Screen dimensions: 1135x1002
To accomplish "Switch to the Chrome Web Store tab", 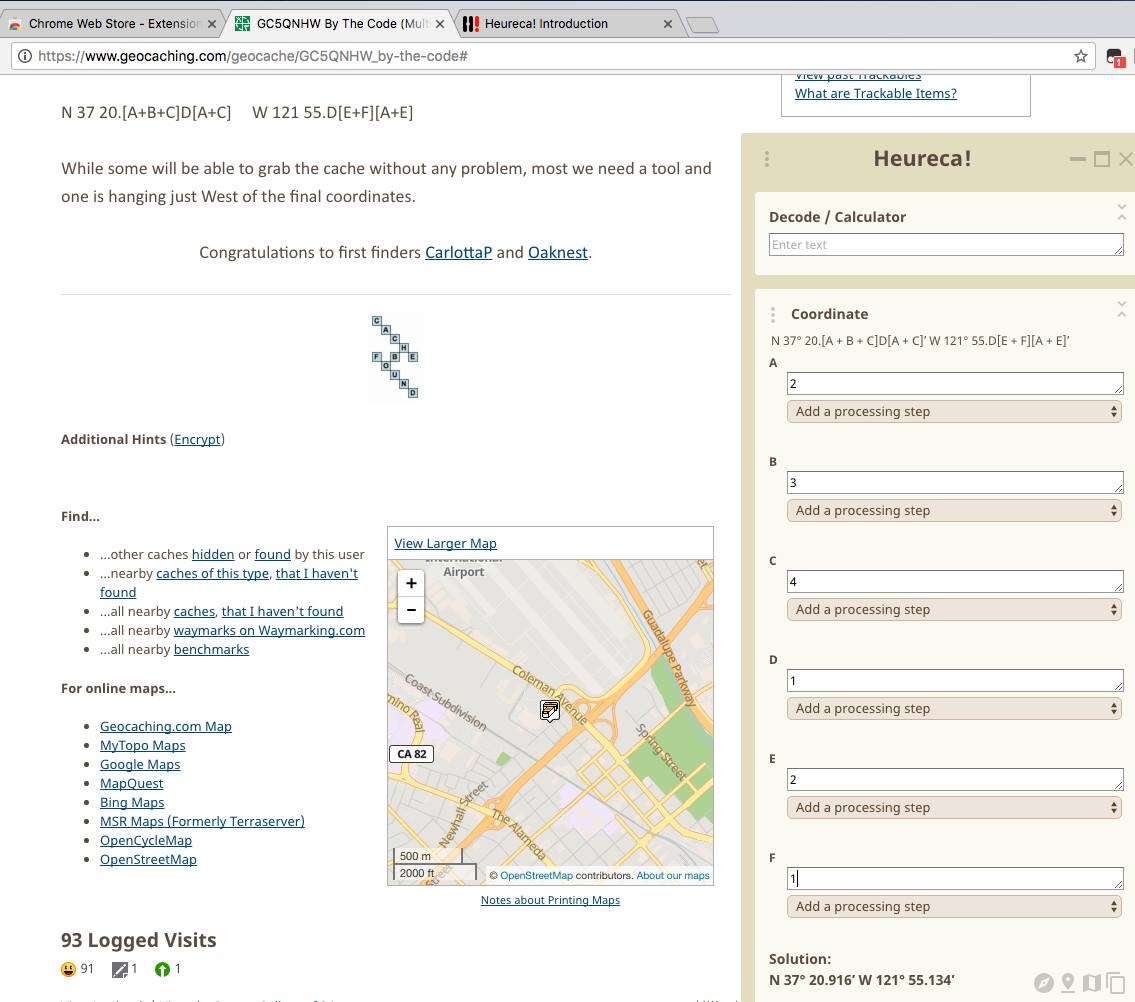I will pyautogui.click(x=112, y=24).
